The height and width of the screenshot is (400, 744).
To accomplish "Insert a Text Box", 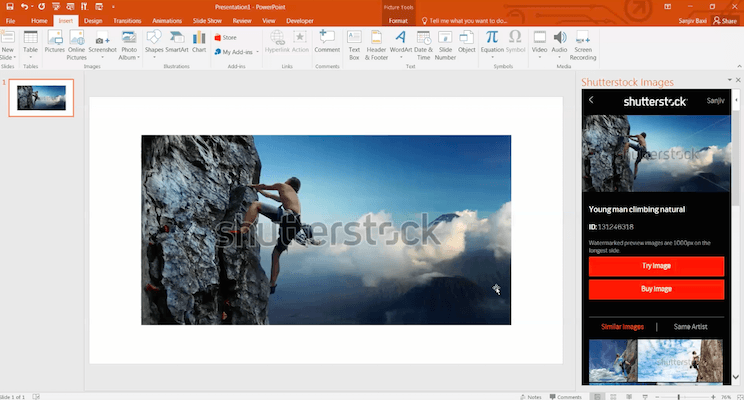I will [x=354, y=45].
